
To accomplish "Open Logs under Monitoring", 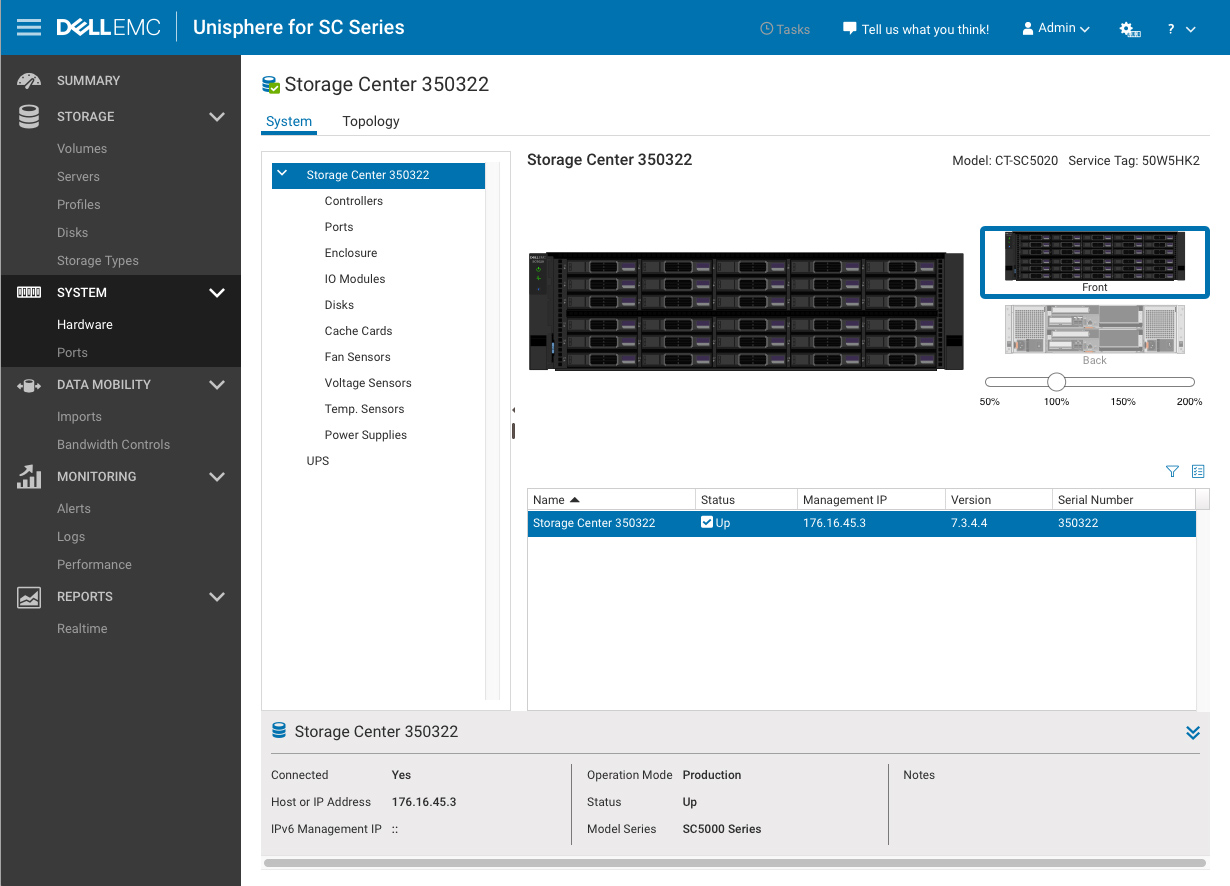I will [71, 537].
